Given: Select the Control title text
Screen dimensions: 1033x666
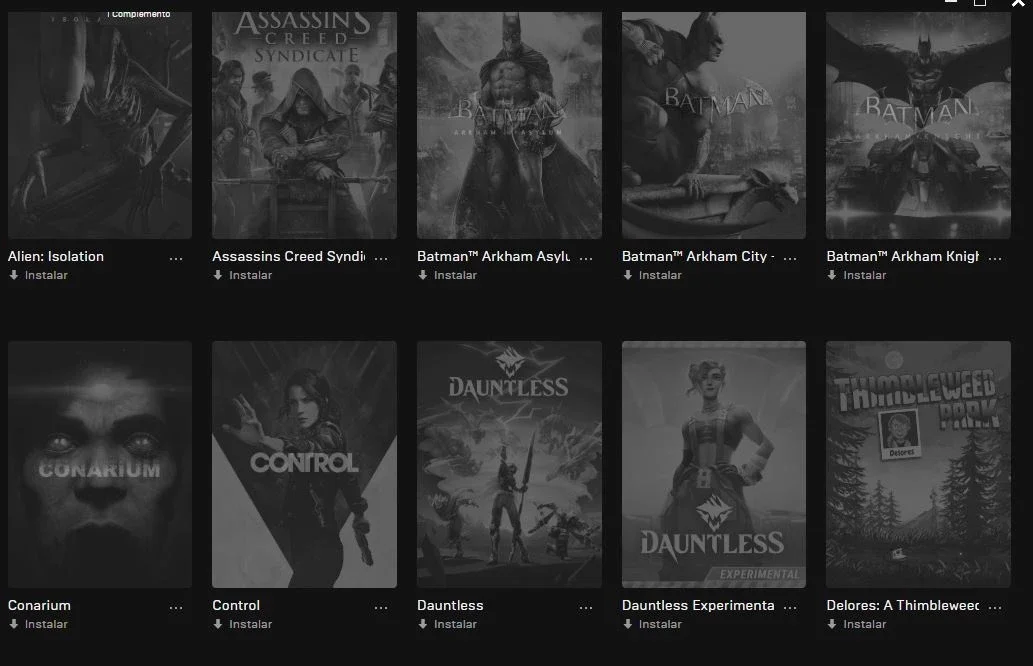Looking at the screenshot, I should [x=236, y=605].
